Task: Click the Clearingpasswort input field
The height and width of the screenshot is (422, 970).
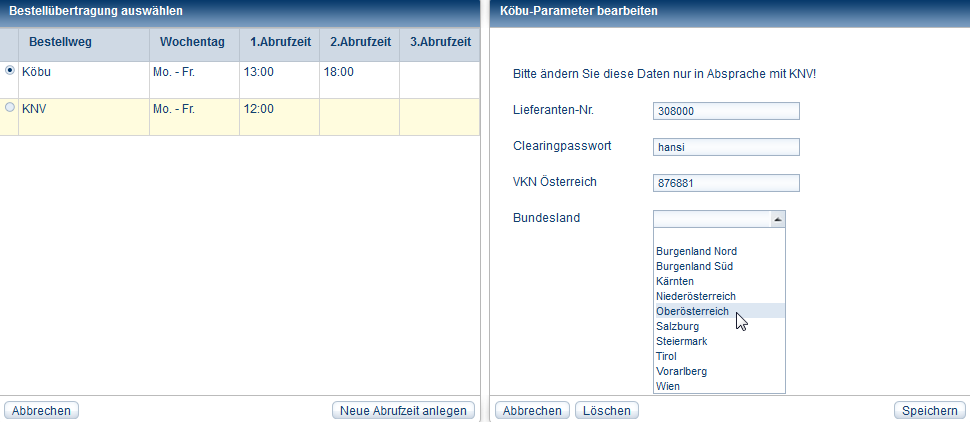Action: [726, 147]
